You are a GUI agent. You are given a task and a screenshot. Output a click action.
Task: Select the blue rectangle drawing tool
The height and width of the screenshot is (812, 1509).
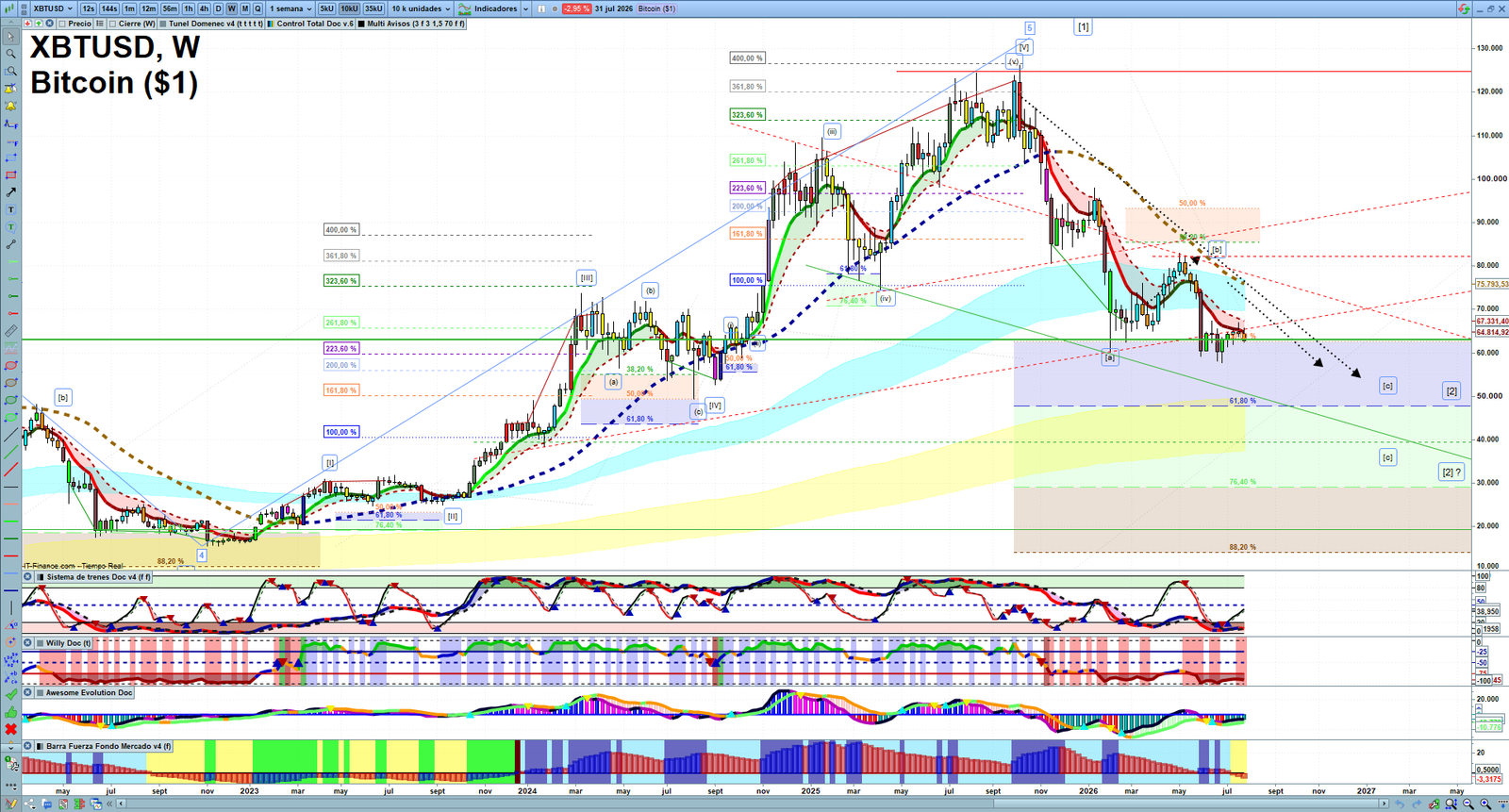[11, 157]
